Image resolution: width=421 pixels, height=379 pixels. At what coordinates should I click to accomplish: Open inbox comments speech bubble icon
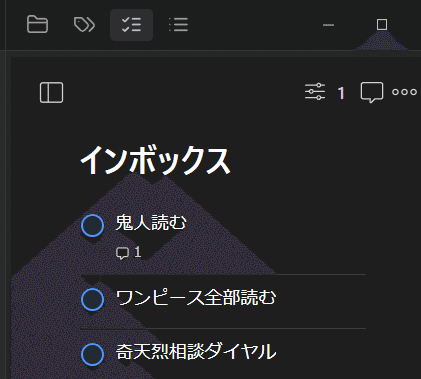tap(372, 92)
